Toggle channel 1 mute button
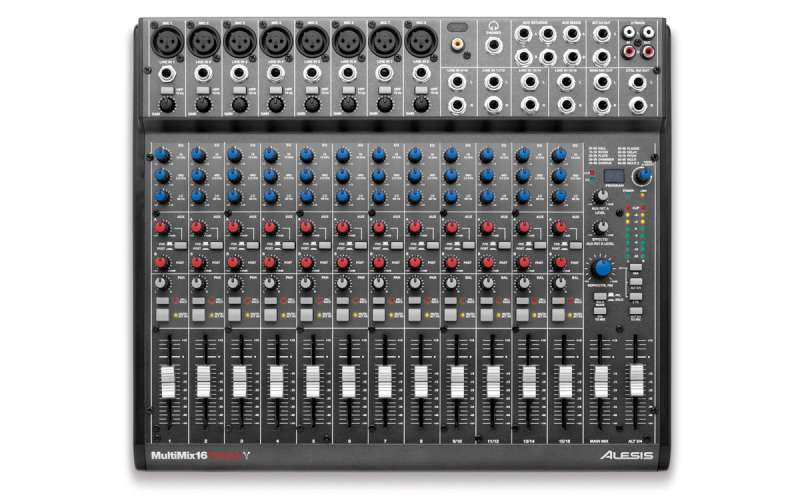 pos(162,300)
